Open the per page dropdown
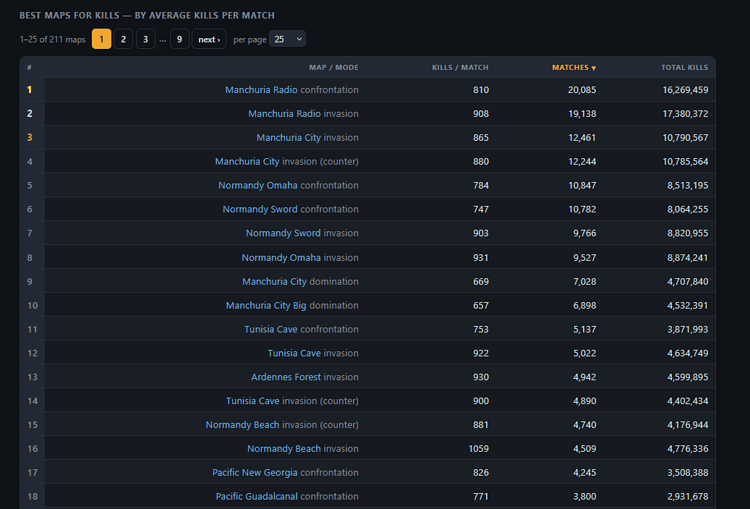 [287, 39]
